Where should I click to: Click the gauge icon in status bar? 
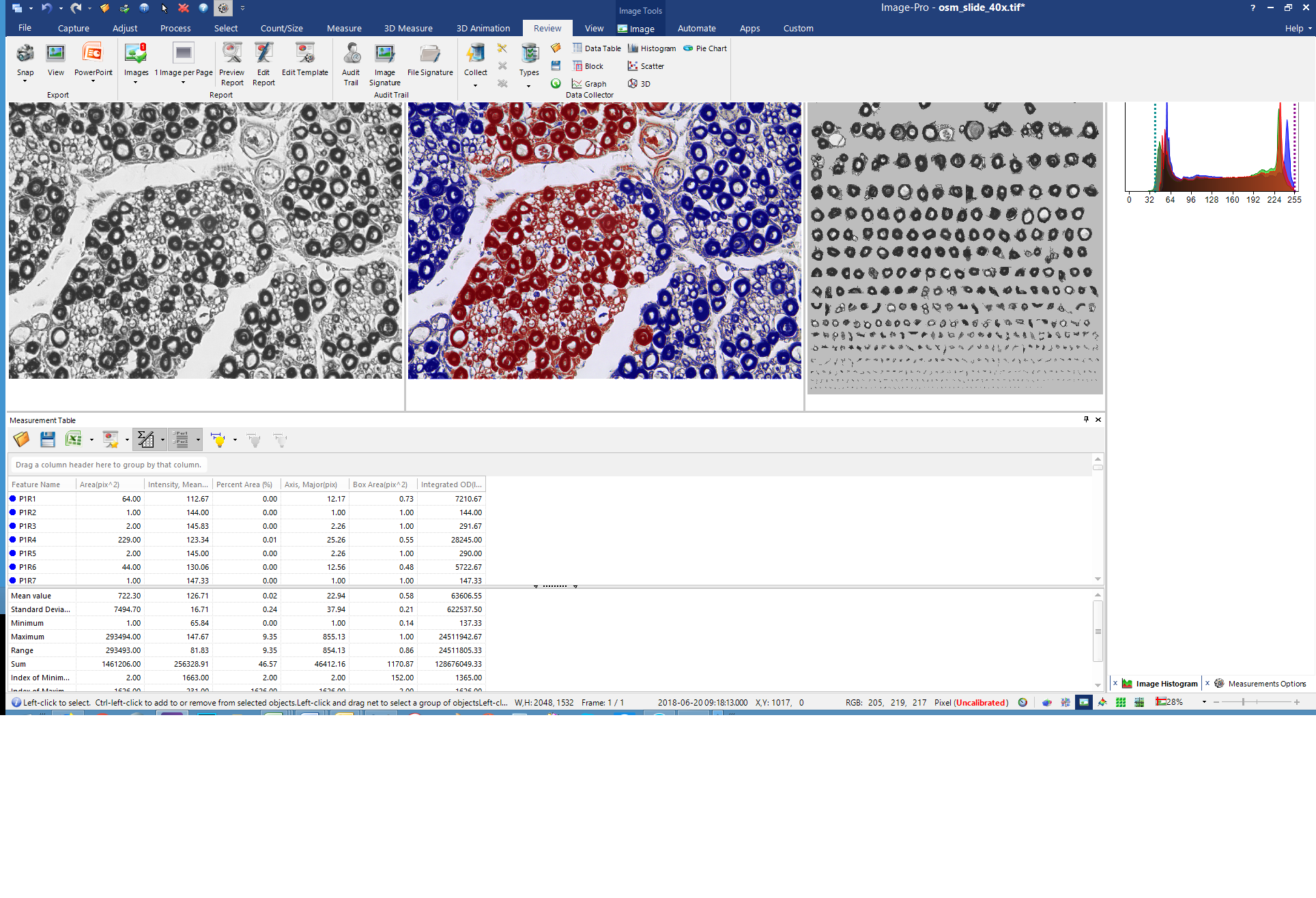pyautogui.click(x=1022, y=702)
